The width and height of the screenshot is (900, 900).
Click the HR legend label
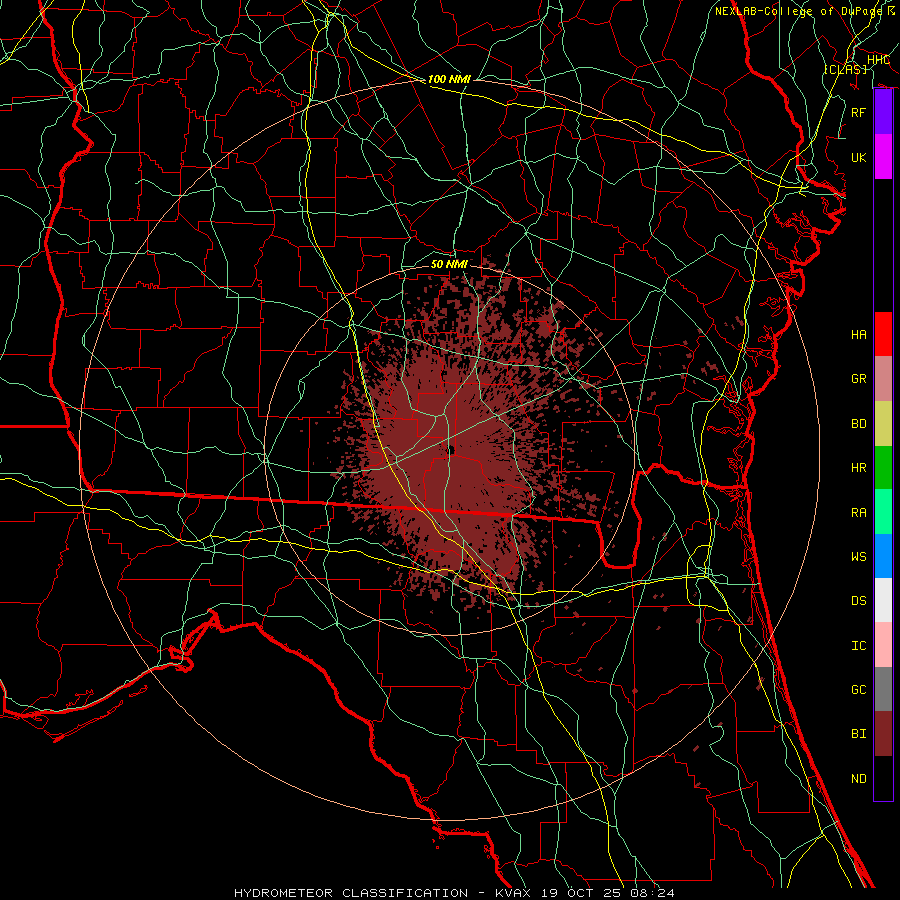[859, 468]
